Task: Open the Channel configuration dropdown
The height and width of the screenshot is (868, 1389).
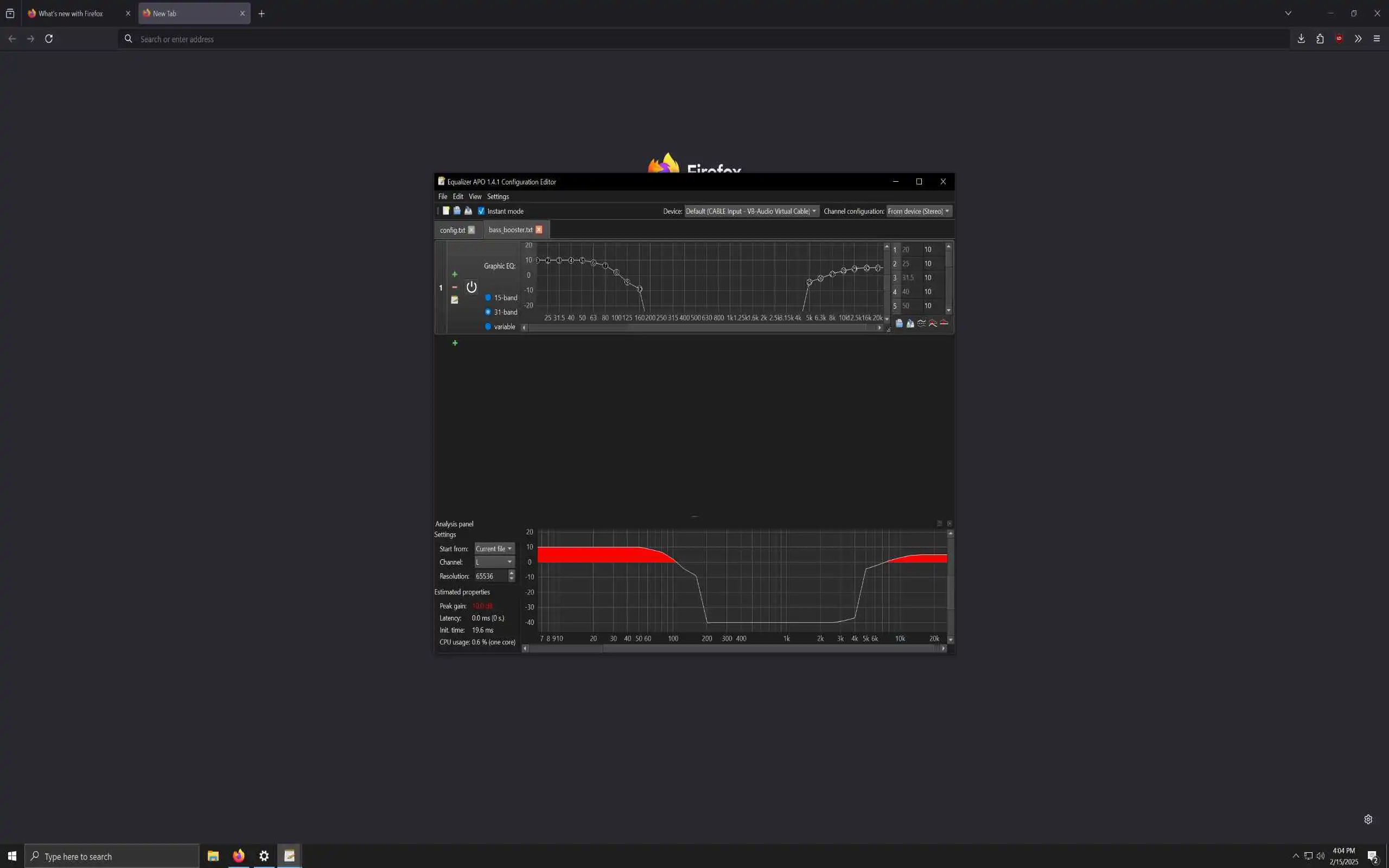Action: [x=919, y=211]
